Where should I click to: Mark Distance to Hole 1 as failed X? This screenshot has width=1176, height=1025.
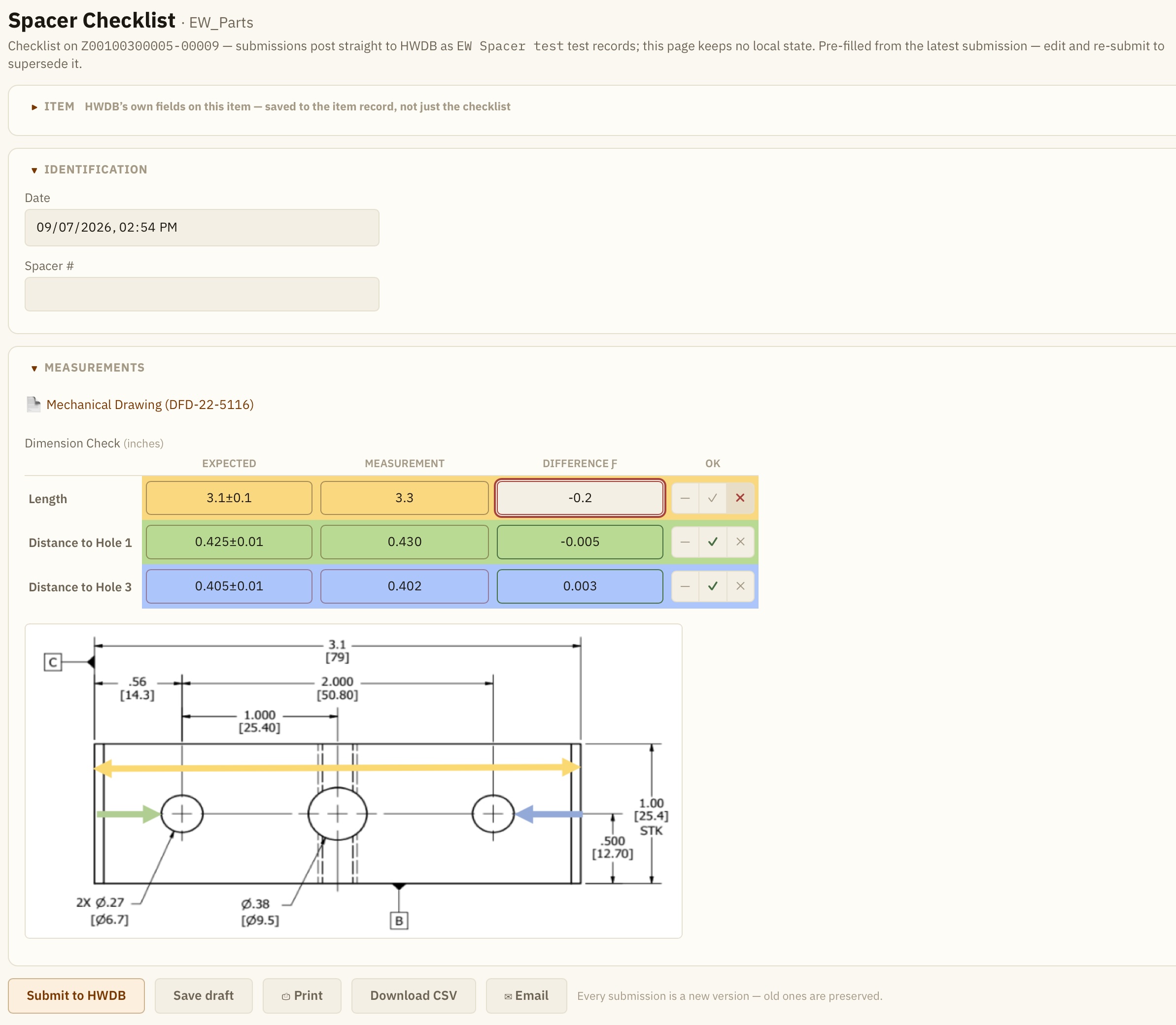(740, 542)
